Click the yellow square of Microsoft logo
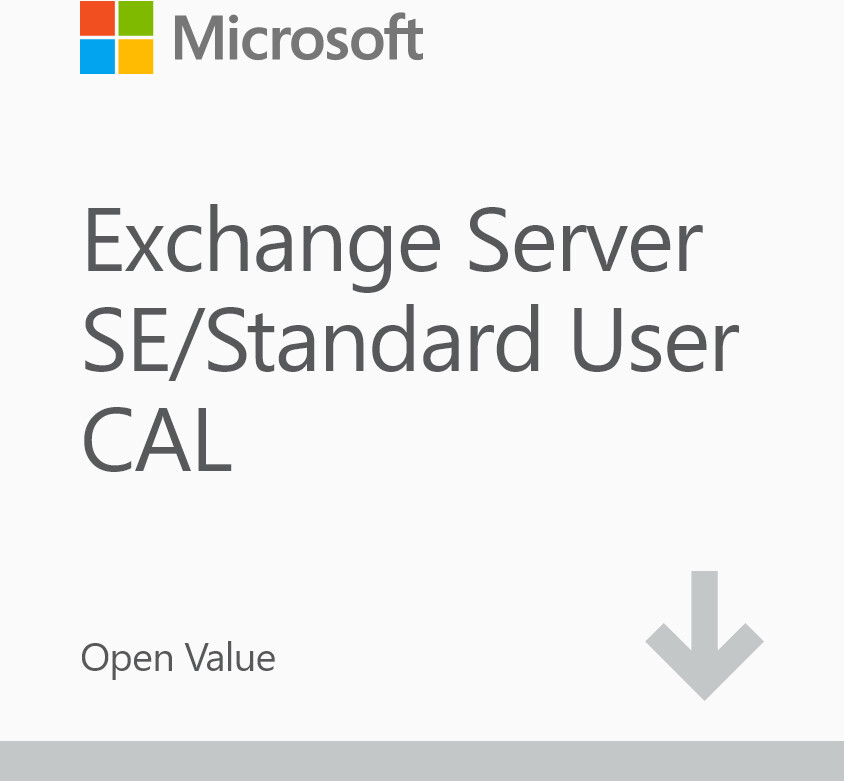Viewport: 844px width, 781px height. [136, 56]
